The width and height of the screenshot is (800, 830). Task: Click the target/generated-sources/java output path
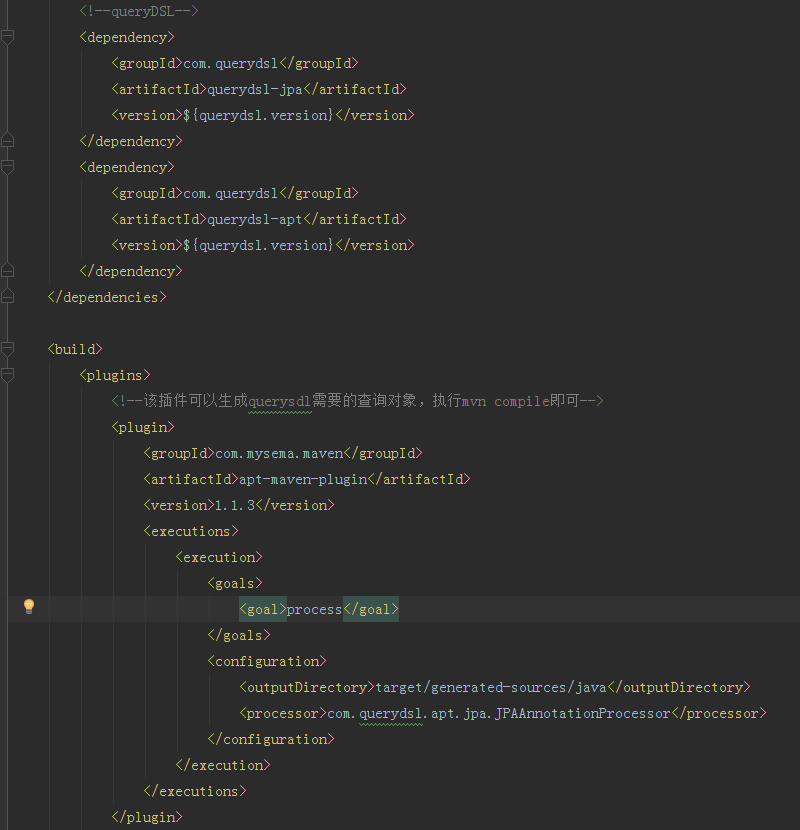491,687
